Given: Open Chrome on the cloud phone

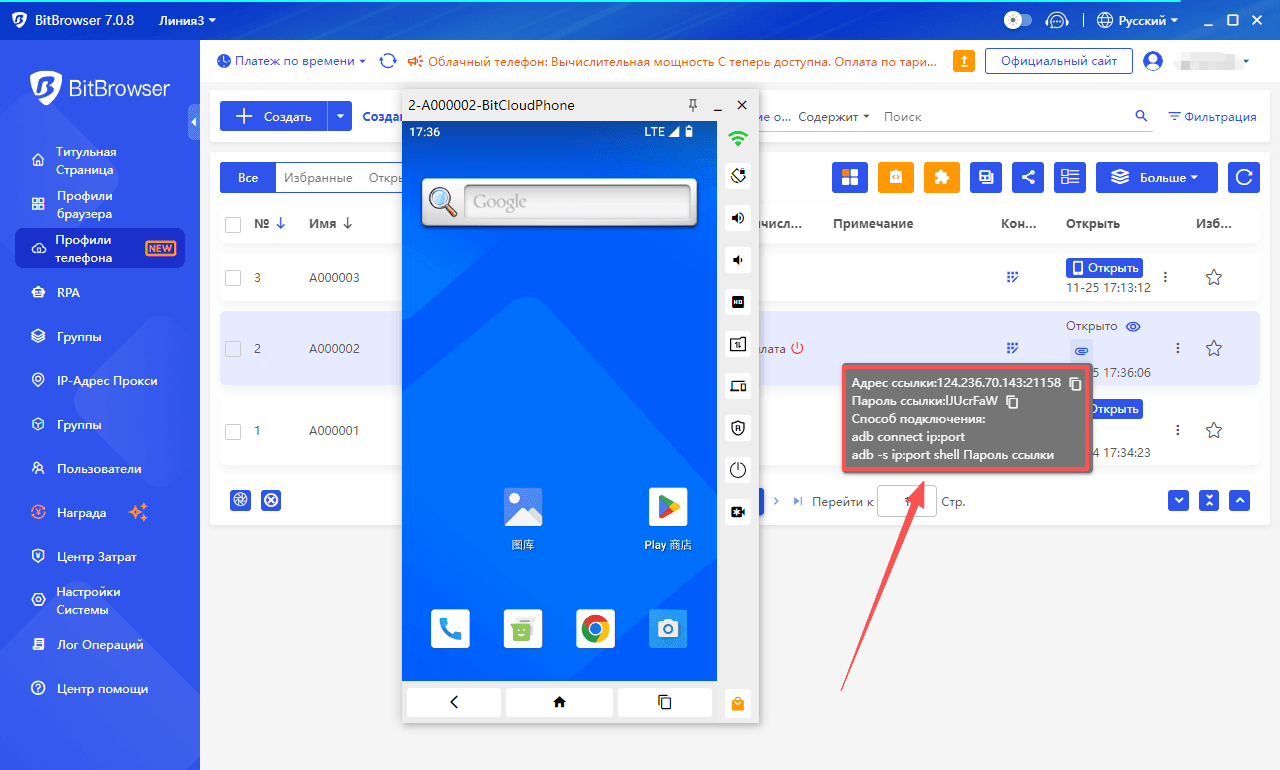Looking at the screenshot, I should pyautogui.click(x=595, y=629).
